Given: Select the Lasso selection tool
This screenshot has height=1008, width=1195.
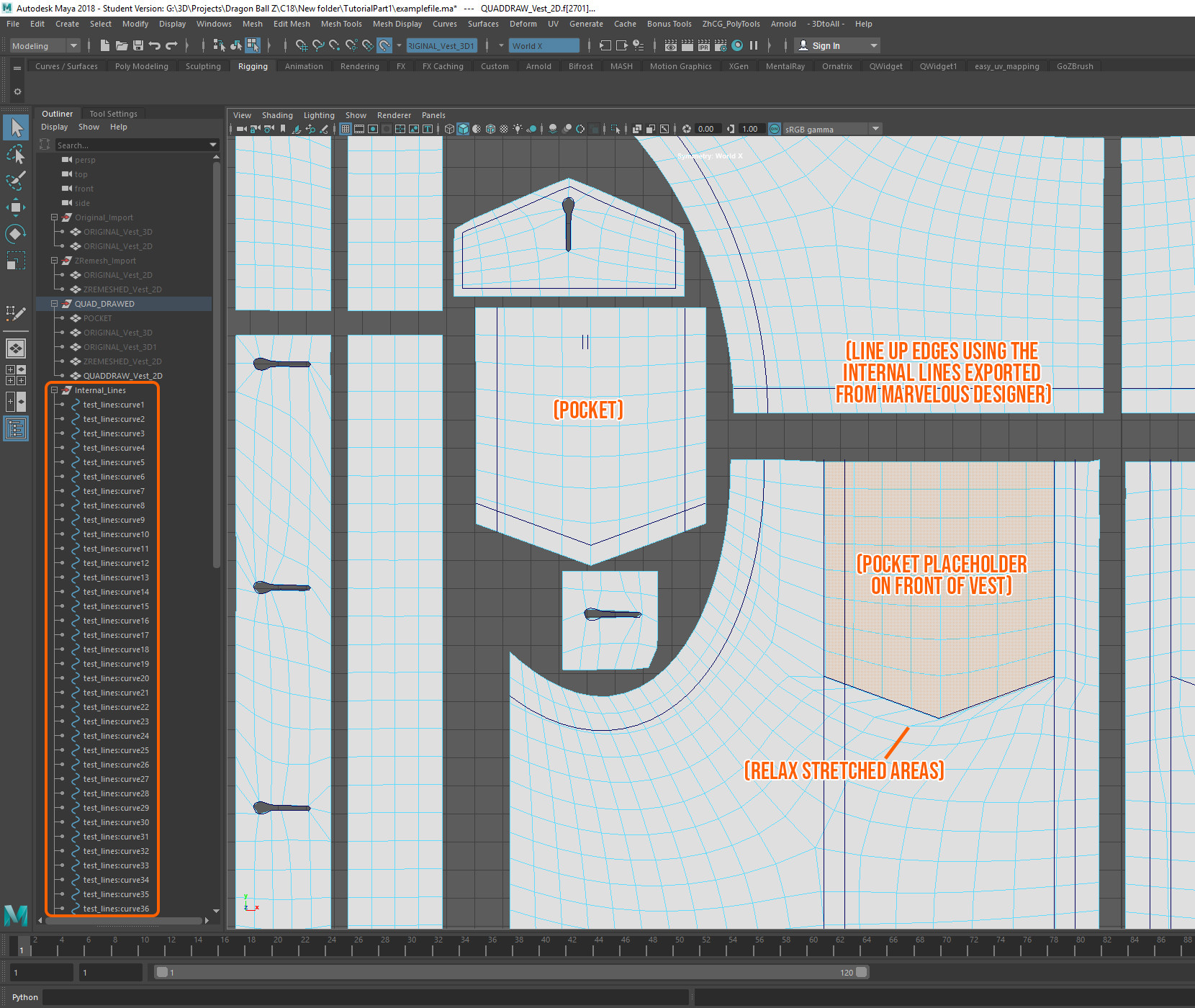Looking at the screenshot, I should tap(15, 155).
